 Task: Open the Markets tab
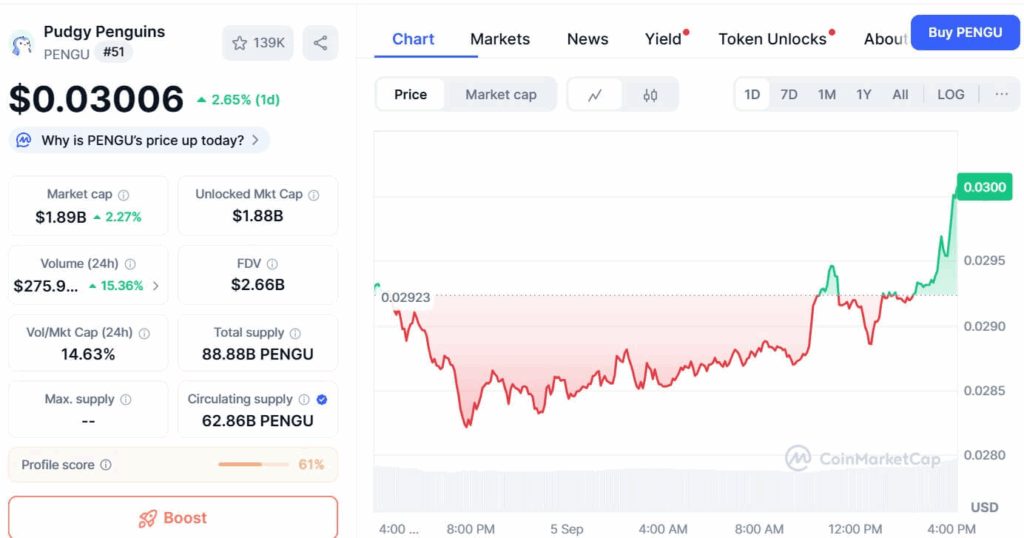click(500, 39)
